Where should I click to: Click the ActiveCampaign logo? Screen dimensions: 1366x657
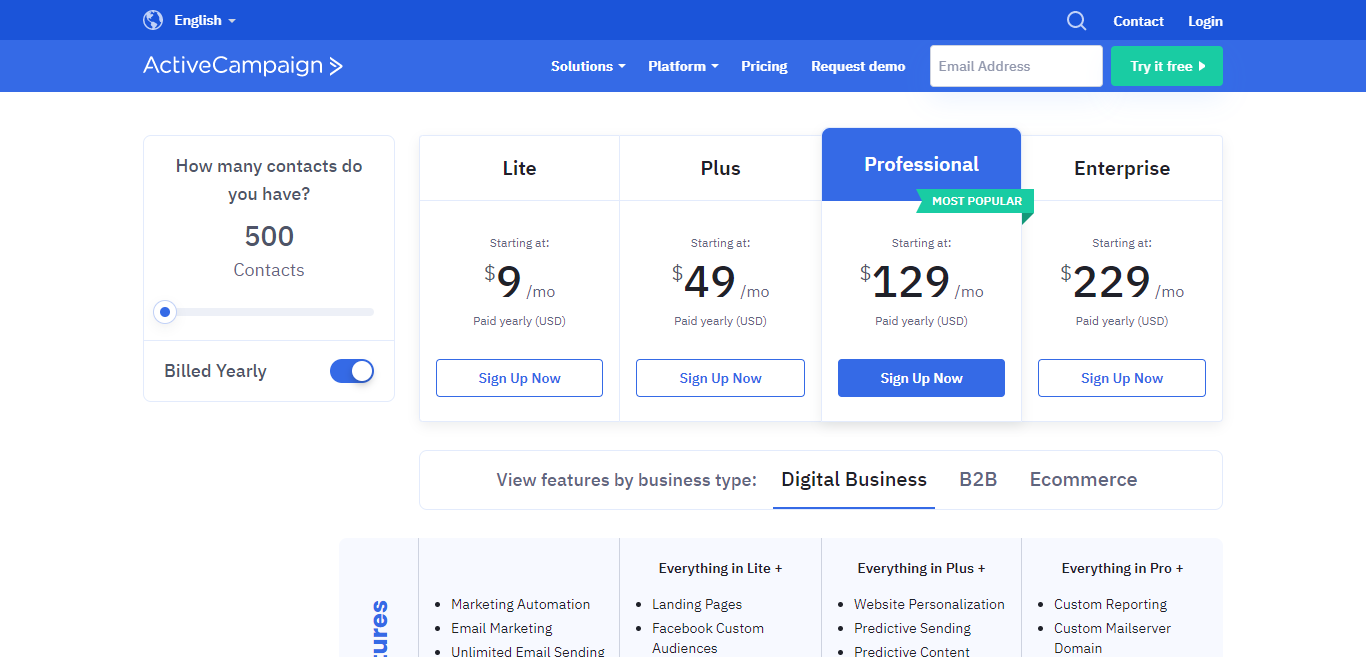(x=243, y=66)
